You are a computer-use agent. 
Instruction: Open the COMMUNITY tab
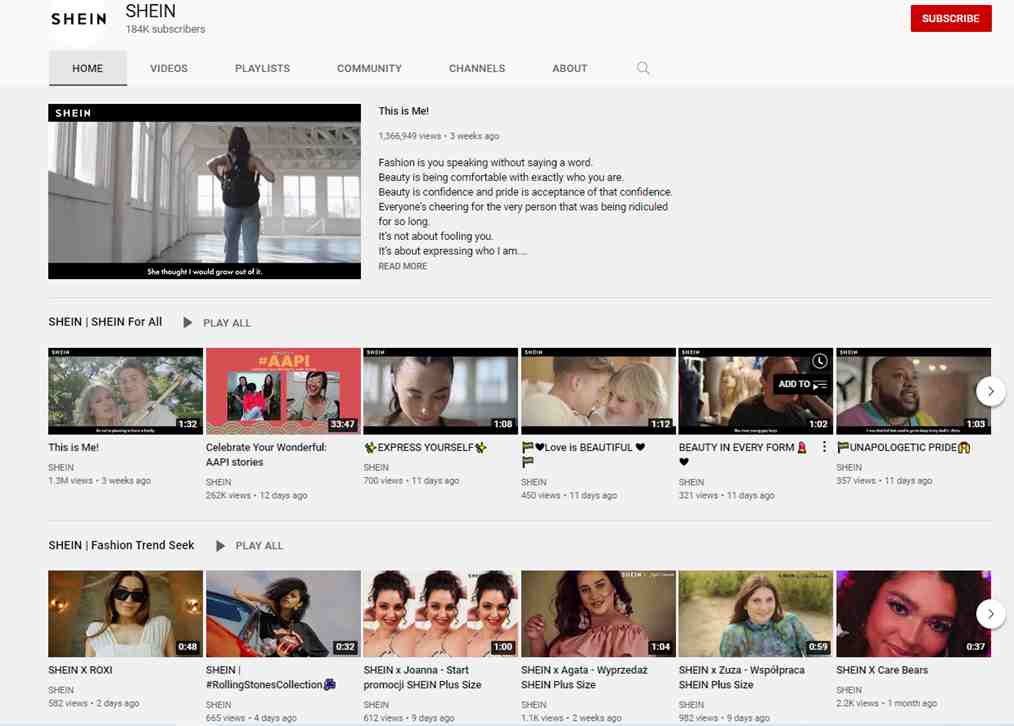tap(369, 68)
